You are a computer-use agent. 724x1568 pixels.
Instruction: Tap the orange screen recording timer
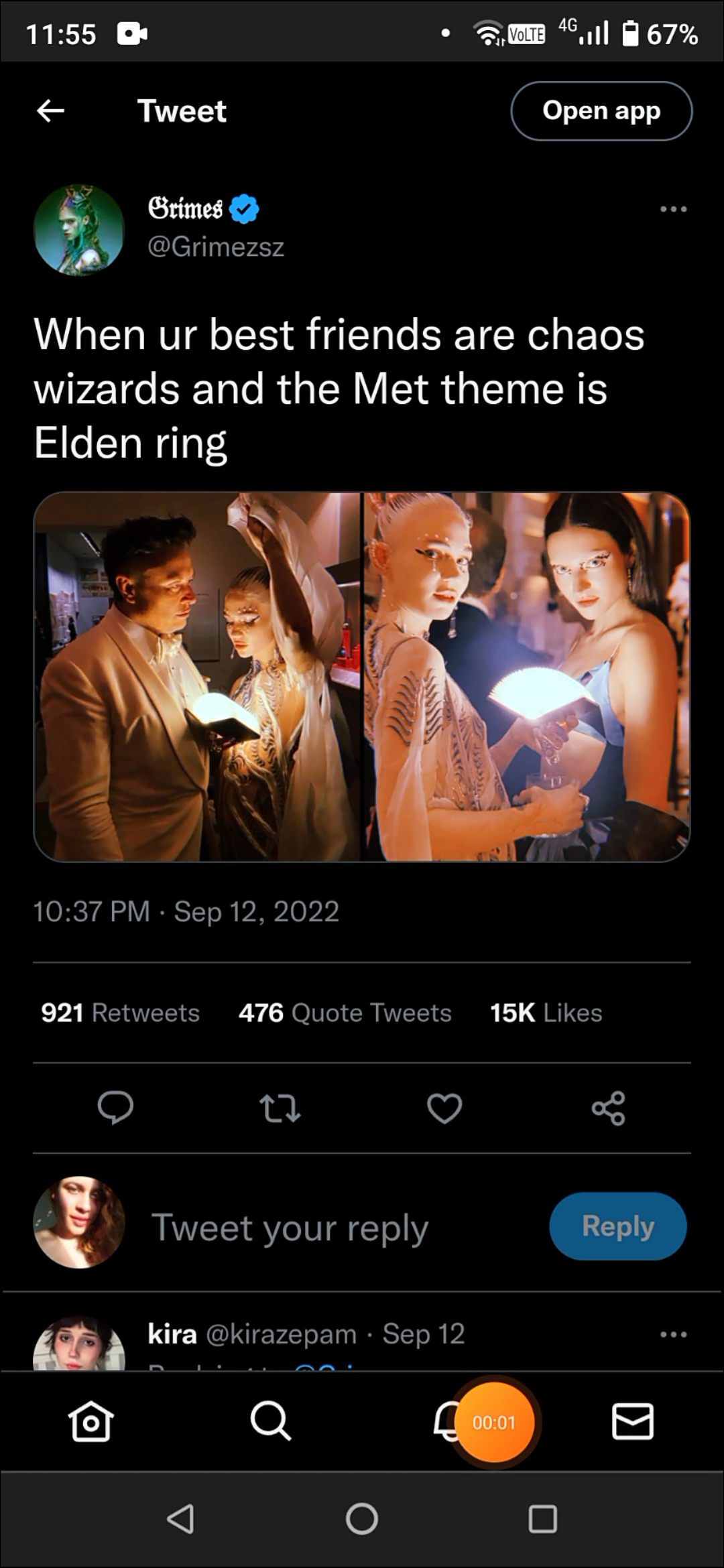pyautogui.click(x=494, y=1422)
